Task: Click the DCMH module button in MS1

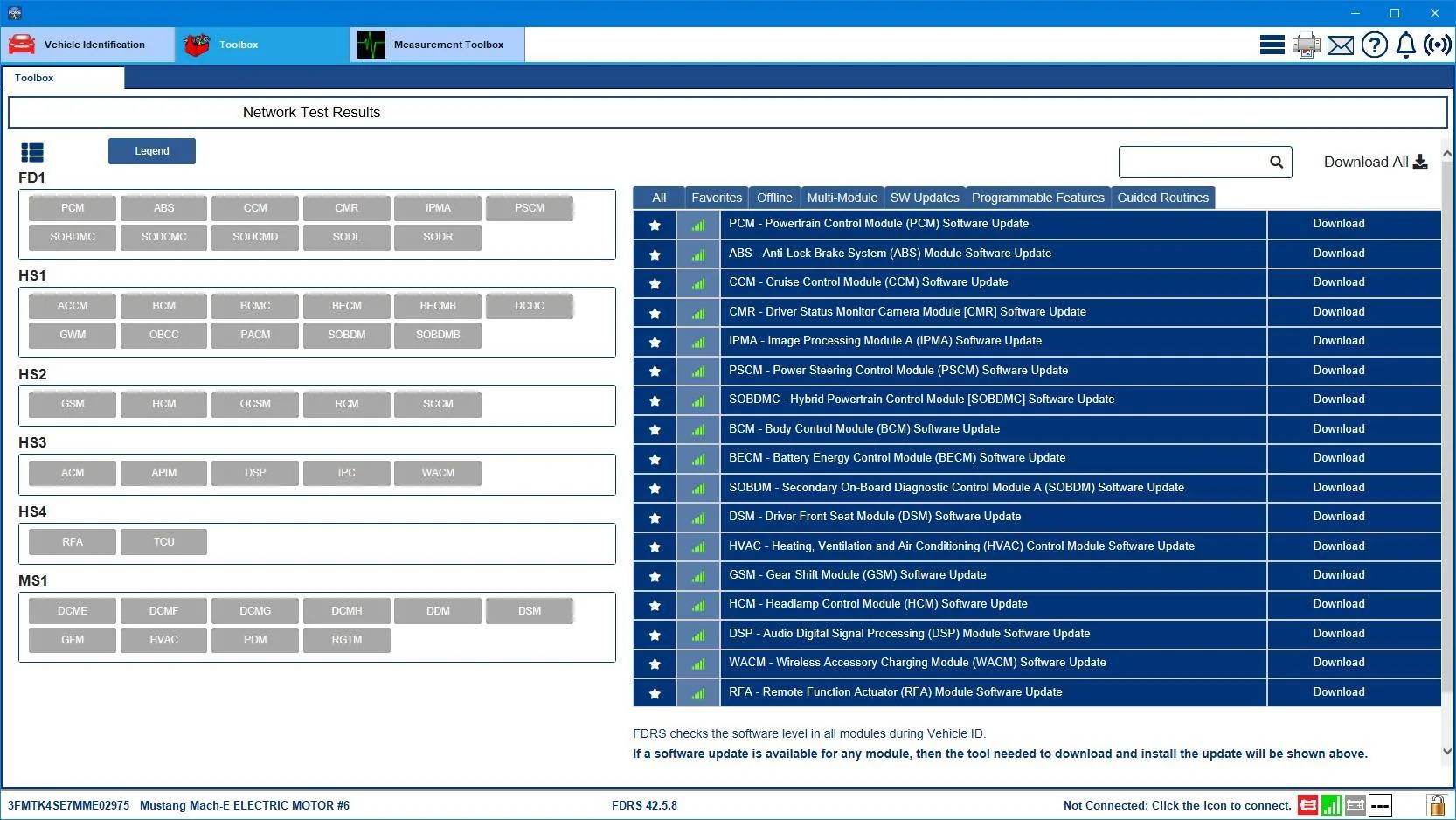Action: (347, 611)
